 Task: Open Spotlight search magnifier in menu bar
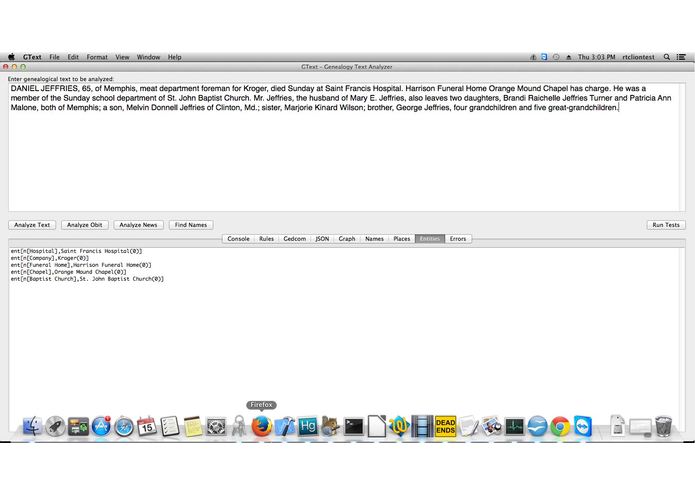point(666,57)
